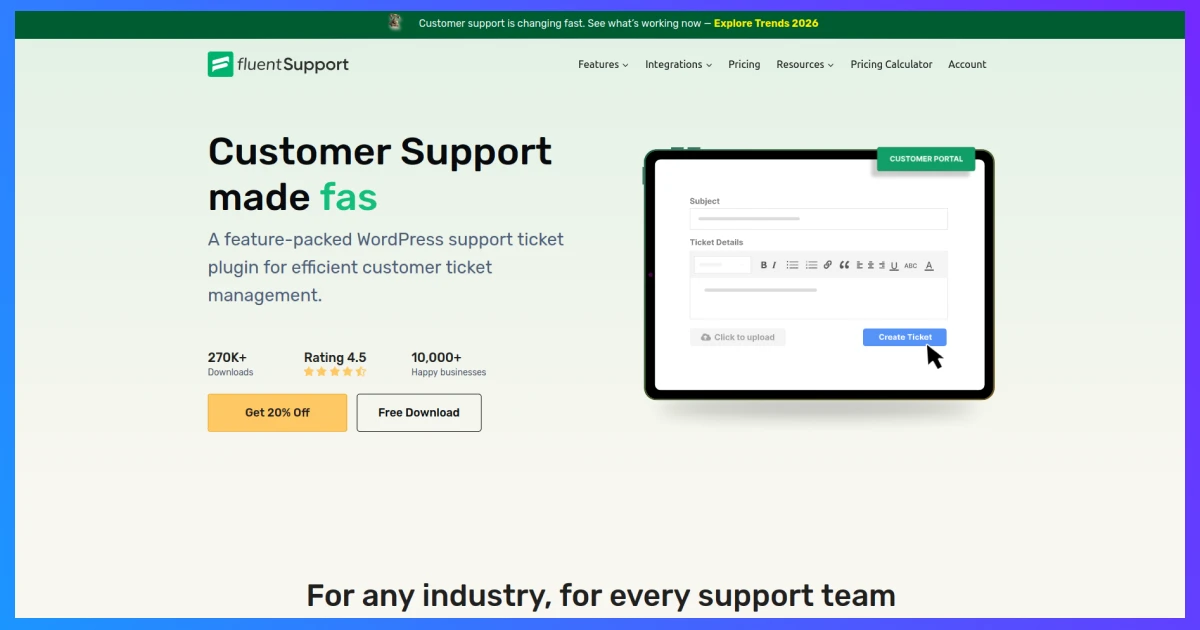The height and width of the screenshot is (630, 1200).
Task: Click the mascot icon in the top banner
Action: click(x=395, y=22)
